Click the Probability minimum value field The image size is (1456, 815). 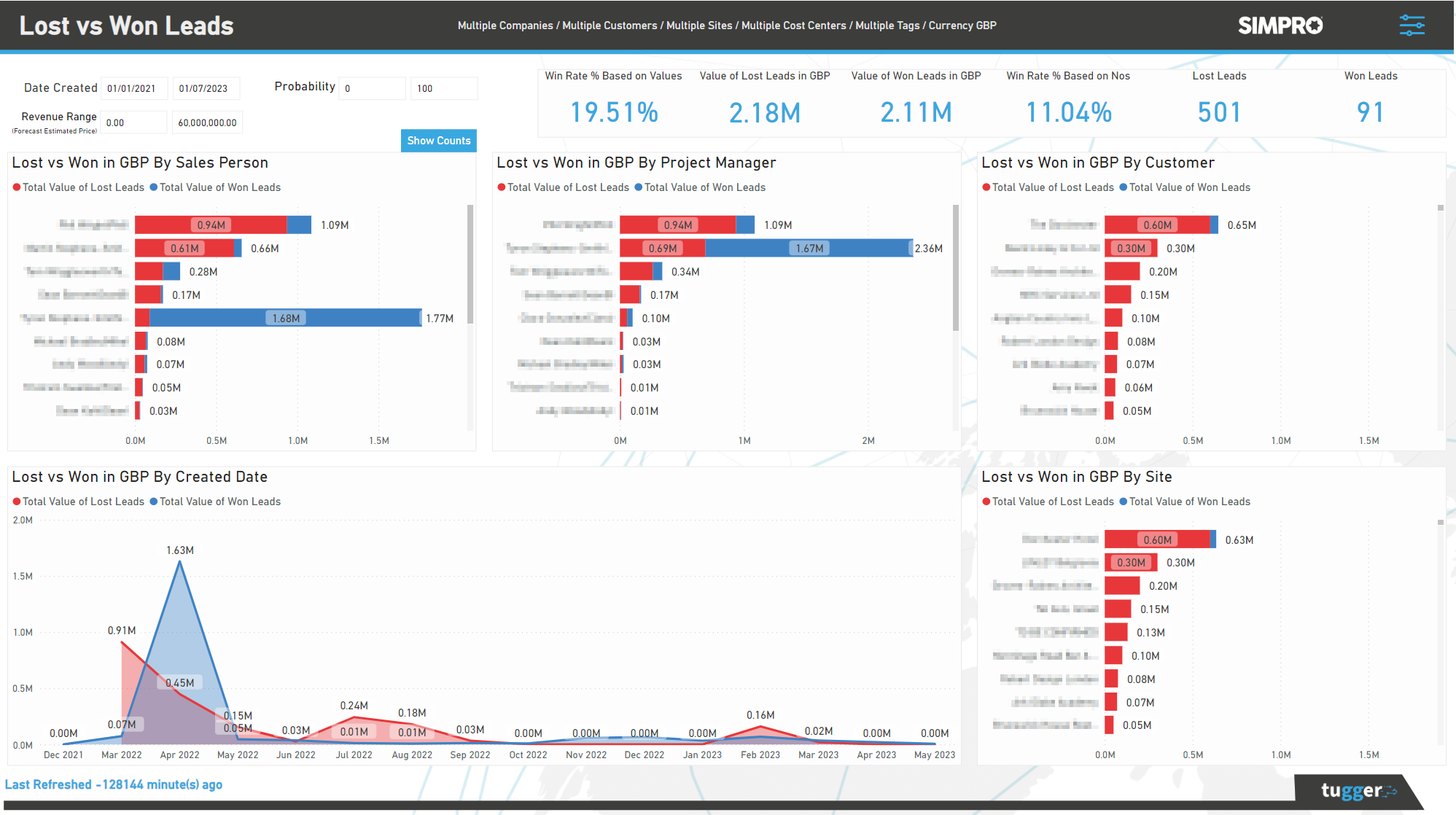[x=372, y=87]
